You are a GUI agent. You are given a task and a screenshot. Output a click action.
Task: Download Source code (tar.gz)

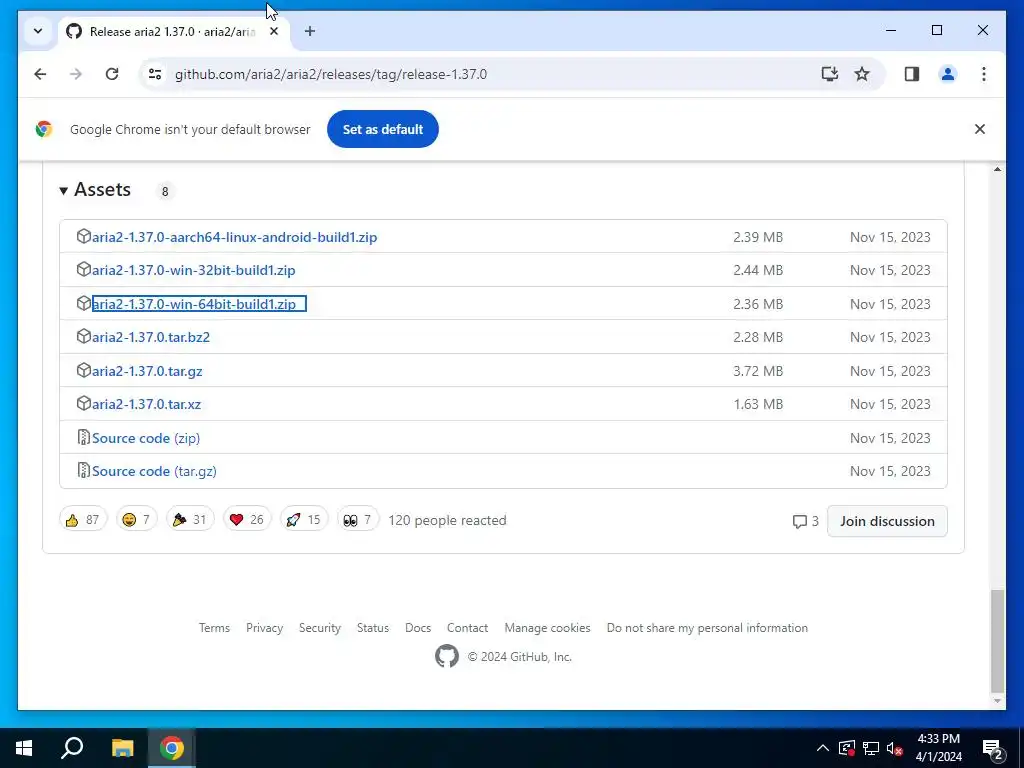point(154,472)
